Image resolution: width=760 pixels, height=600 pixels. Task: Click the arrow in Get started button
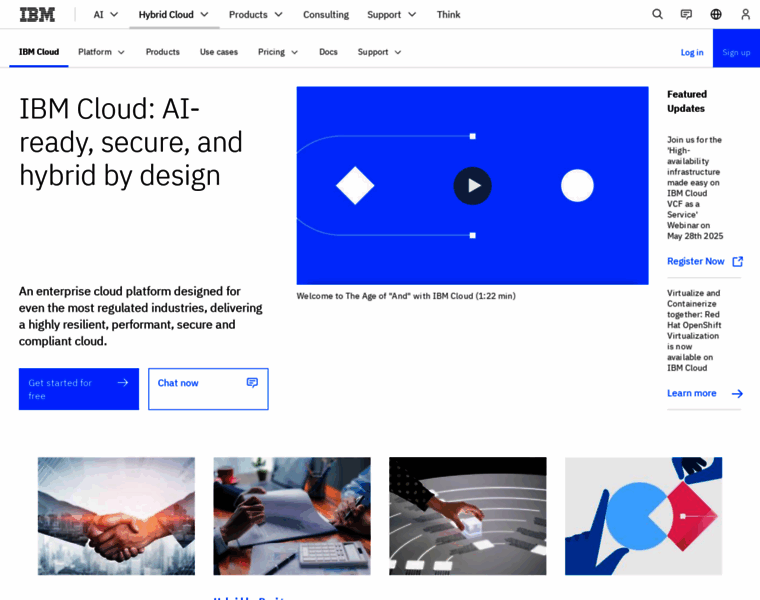click(x=123, y=383)
